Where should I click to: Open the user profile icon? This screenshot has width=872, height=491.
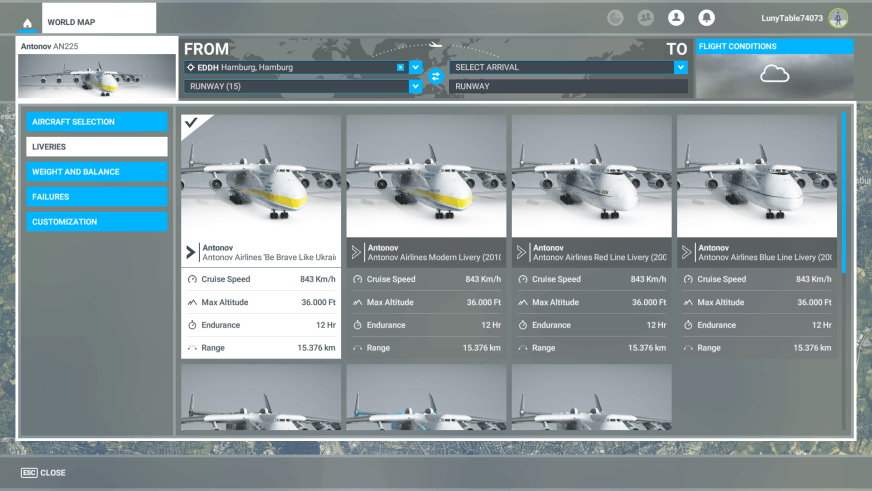point(676,18)
